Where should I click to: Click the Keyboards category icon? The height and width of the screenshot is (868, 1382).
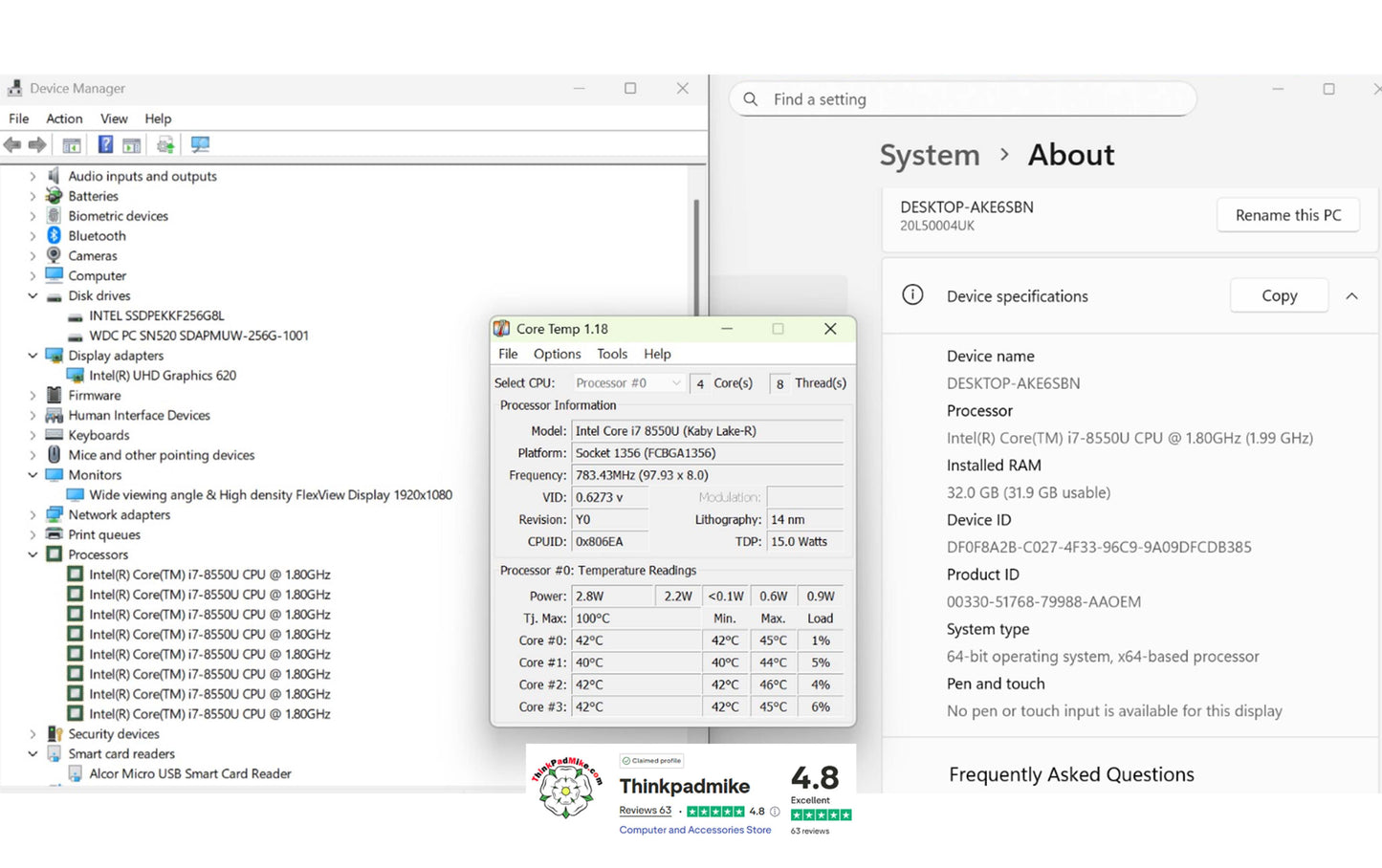coord(54,435)
